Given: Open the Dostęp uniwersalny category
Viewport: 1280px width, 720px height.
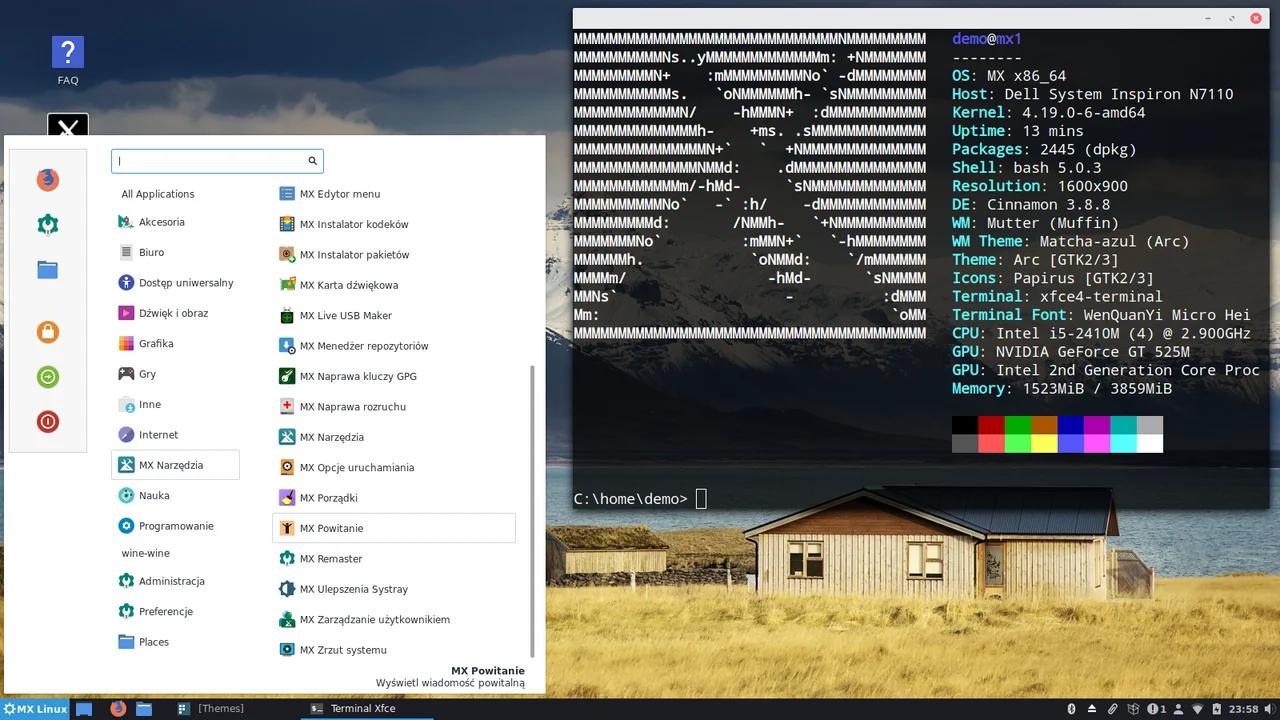Looking at the screenshot, I should pyautogui.click(x=175, y=283).
